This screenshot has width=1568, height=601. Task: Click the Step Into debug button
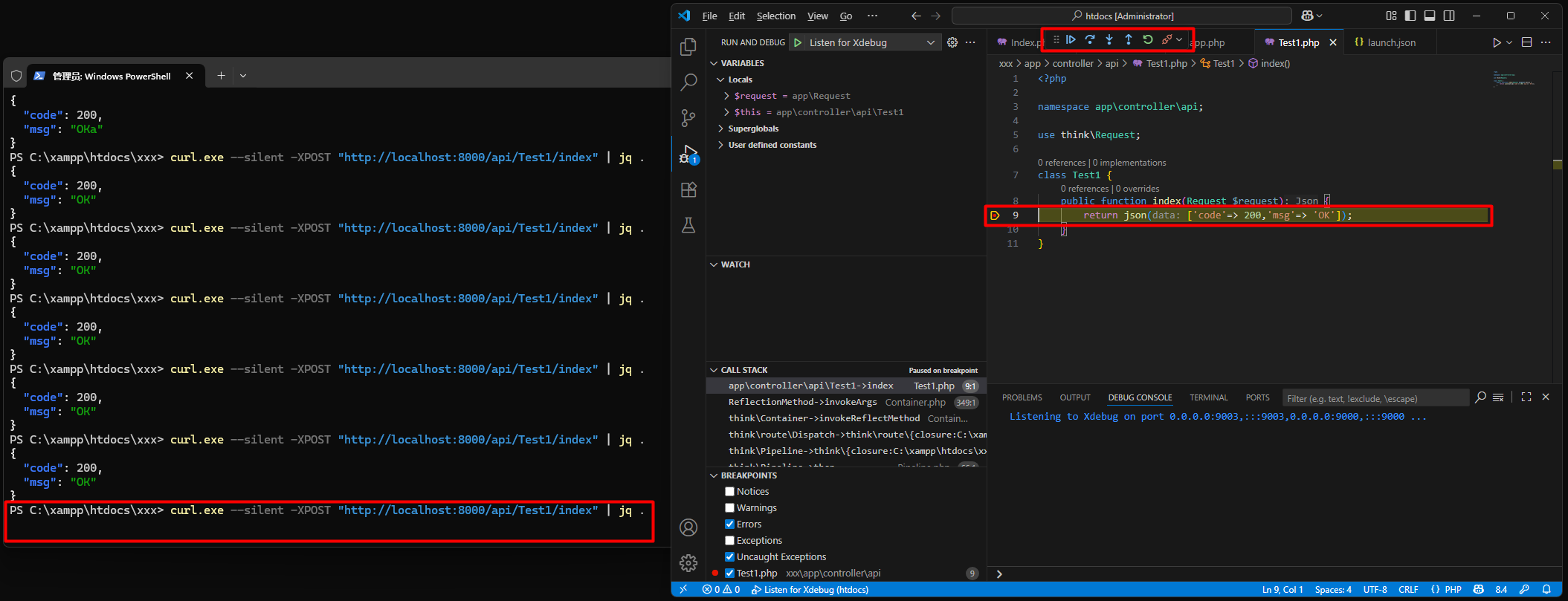click(x=1109, y=39)
